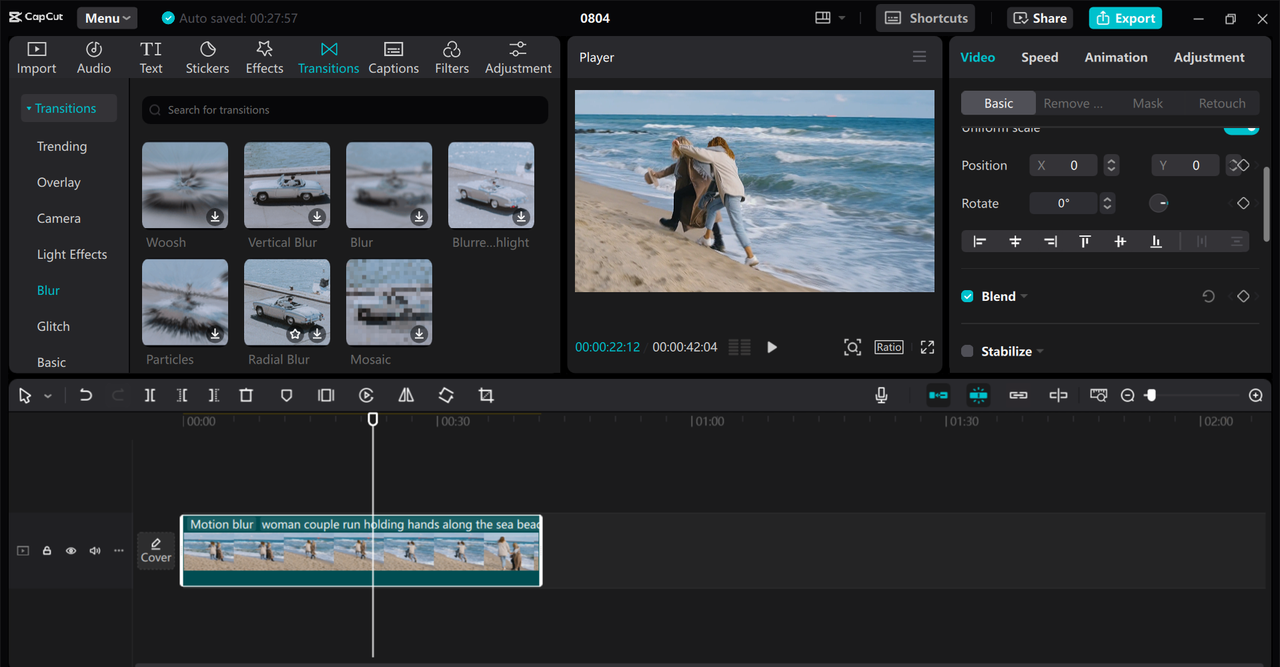Select the Crop tool in timeline toolbar
Image resolution: width=1280 pixels, height=667 pixels.
[x=486, y=396]
